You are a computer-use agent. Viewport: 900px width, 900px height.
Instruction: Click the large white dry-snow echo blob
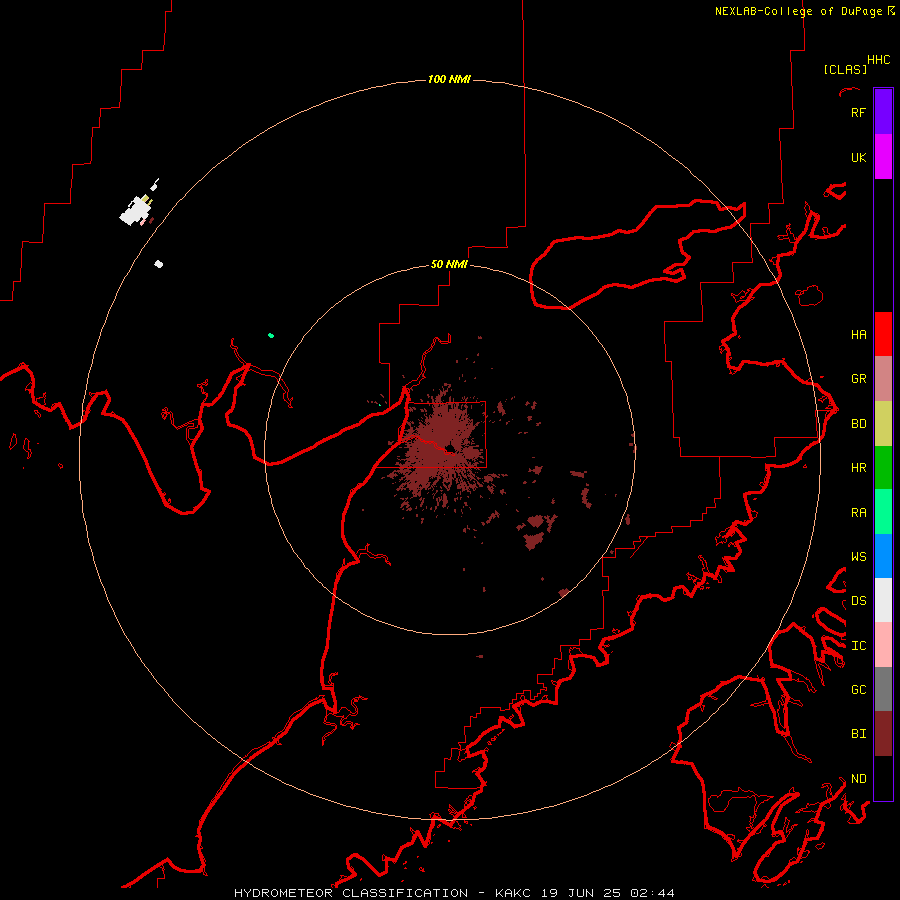135,211
